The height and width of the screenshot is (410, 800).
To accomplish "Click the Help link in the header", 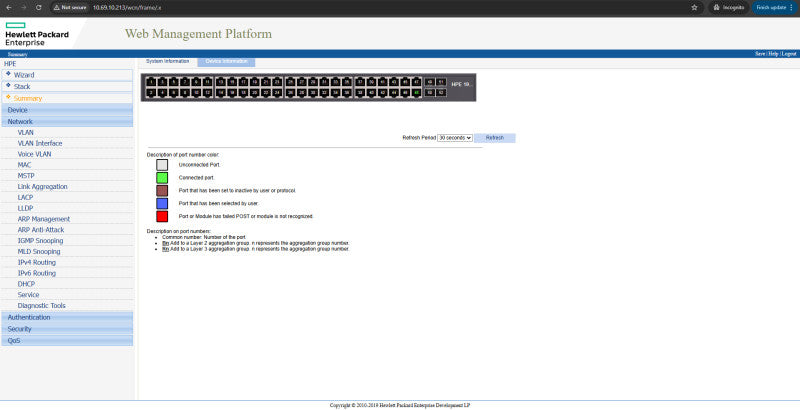I will (773, 54).
